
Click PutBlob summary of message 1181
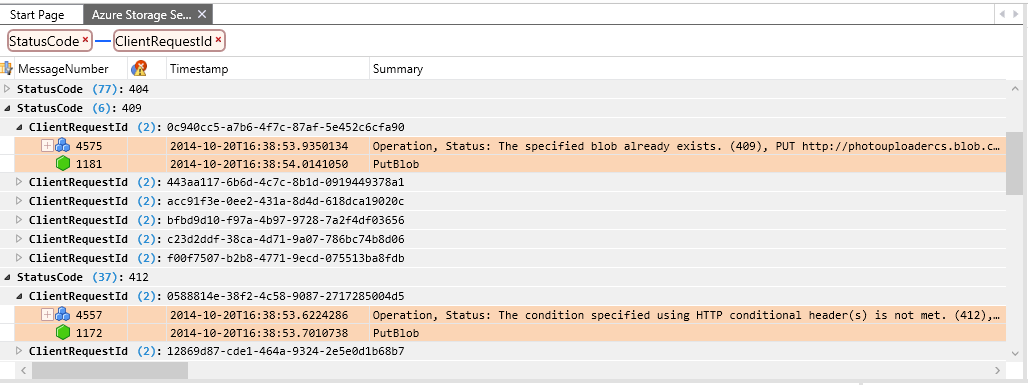pyautogui.click(x=395, y=164)
